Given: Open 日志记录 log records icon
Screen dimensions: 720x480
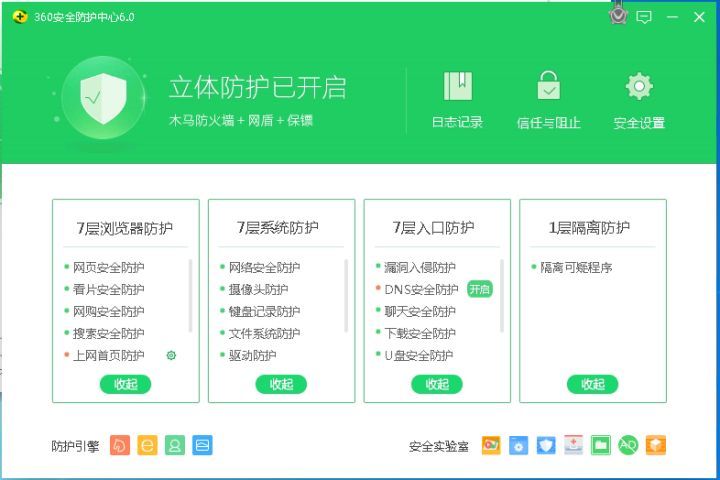Looking at the screenshot, I should tap(457, 100).
